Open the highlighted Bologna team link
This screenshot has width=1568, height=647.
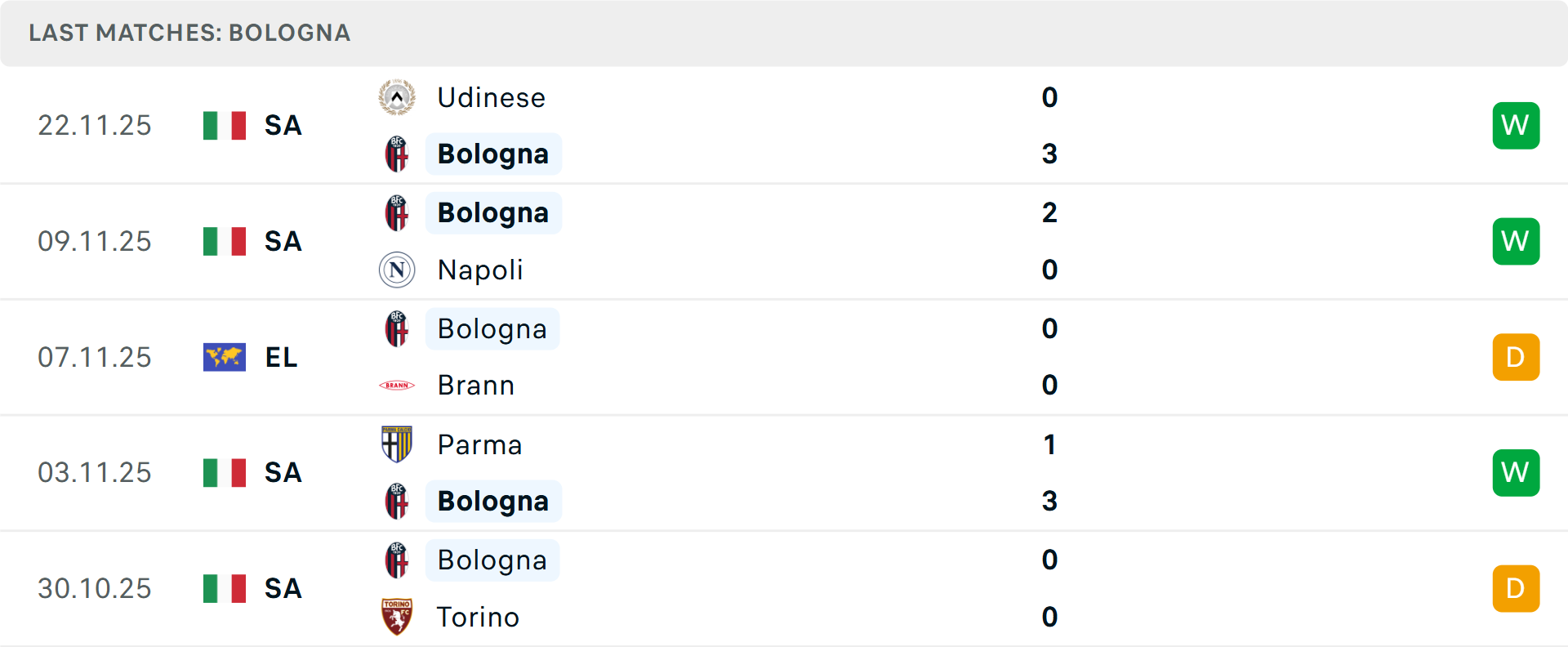coord(493,154)
